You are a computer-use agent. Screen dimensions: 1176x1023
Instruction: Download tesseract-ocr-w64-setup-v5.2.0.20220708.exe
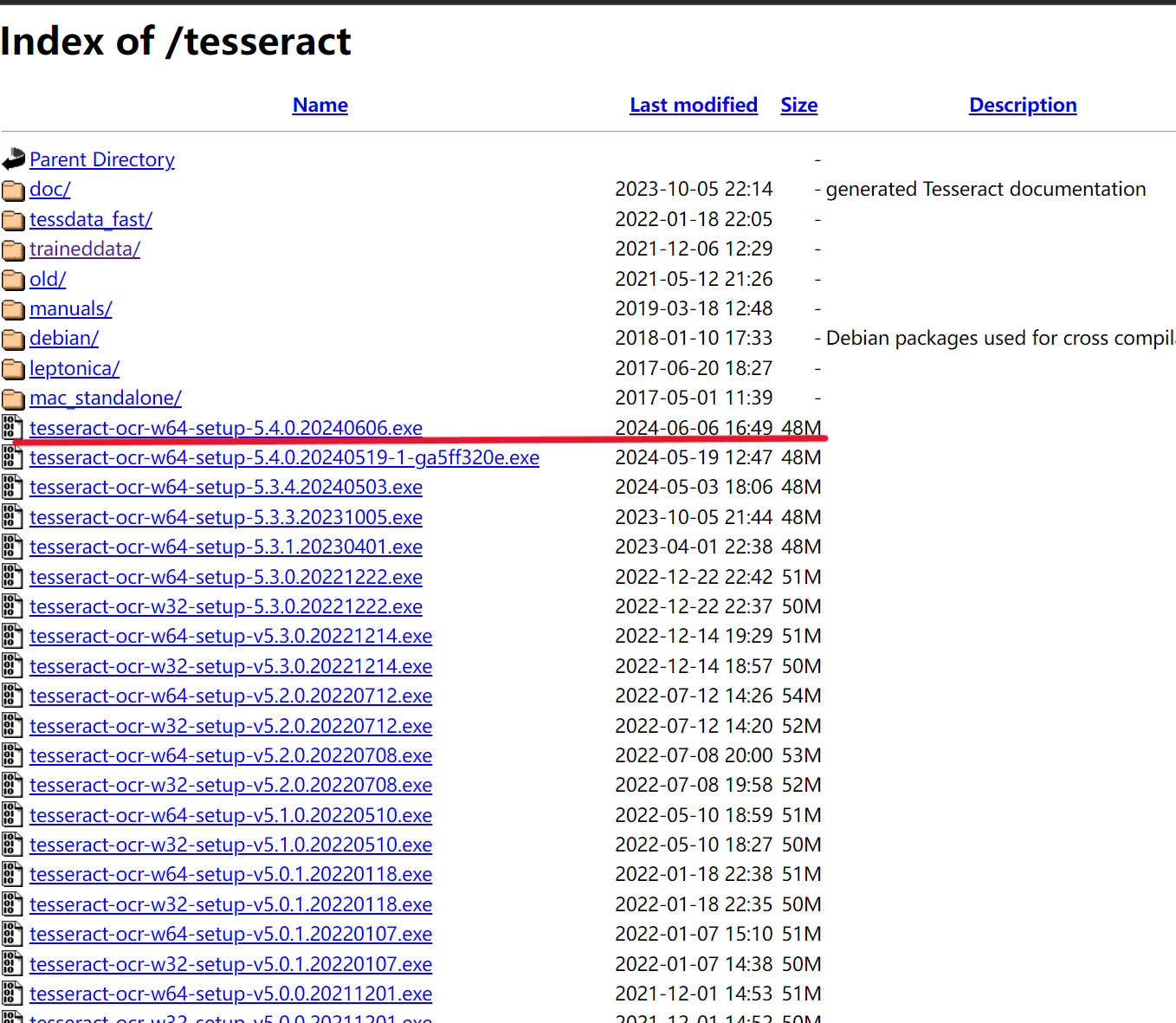[x=230, y=755]
